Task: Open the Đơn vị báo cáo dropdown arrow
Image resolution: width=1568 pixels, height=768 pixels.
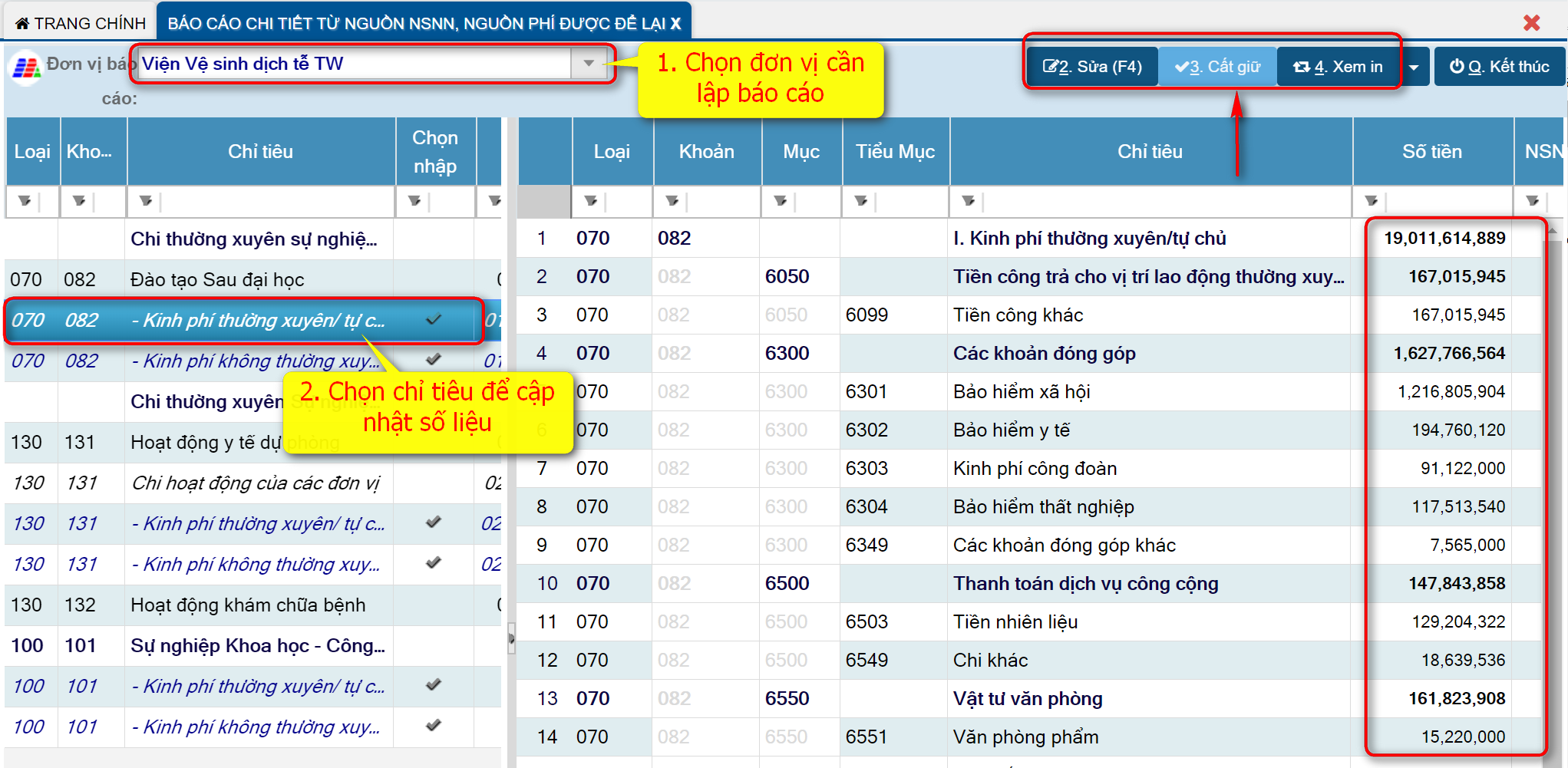Action: 589,64
